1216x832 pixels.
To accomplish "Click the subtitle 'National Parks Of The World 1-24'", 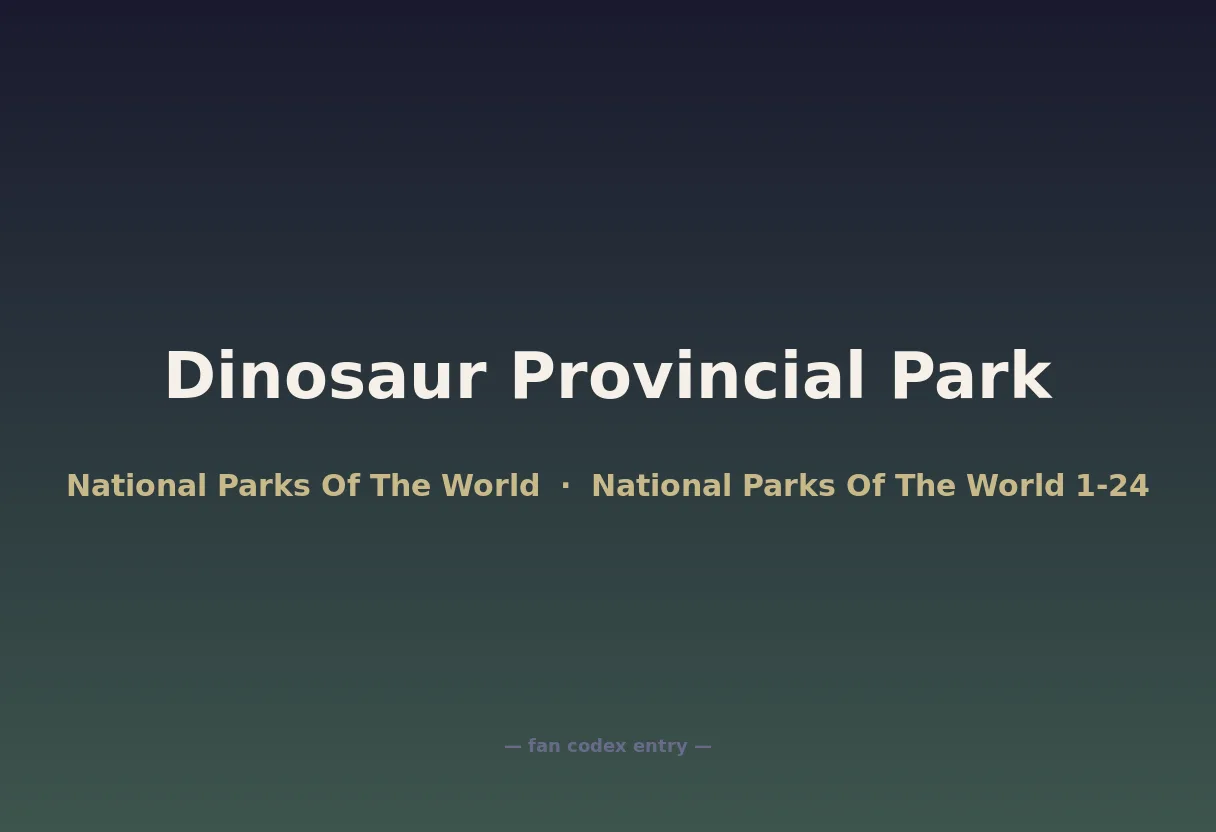I will tap(870, 486).
